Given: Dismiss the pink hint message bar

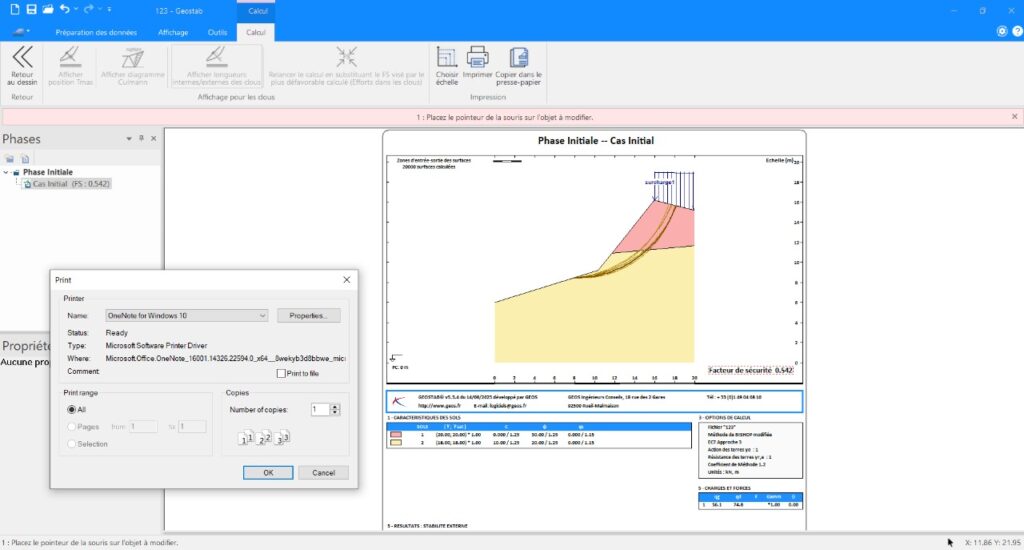Looking at the screenshot, I should (1014, 116).
